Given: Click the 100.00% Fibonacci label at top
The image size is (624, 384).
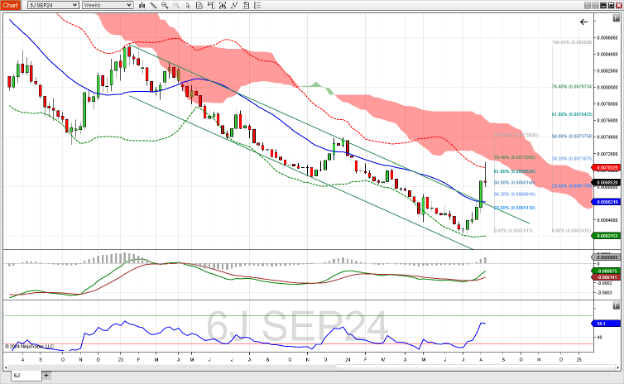Looking at the screenshot, I should click(x=572, y=42).
